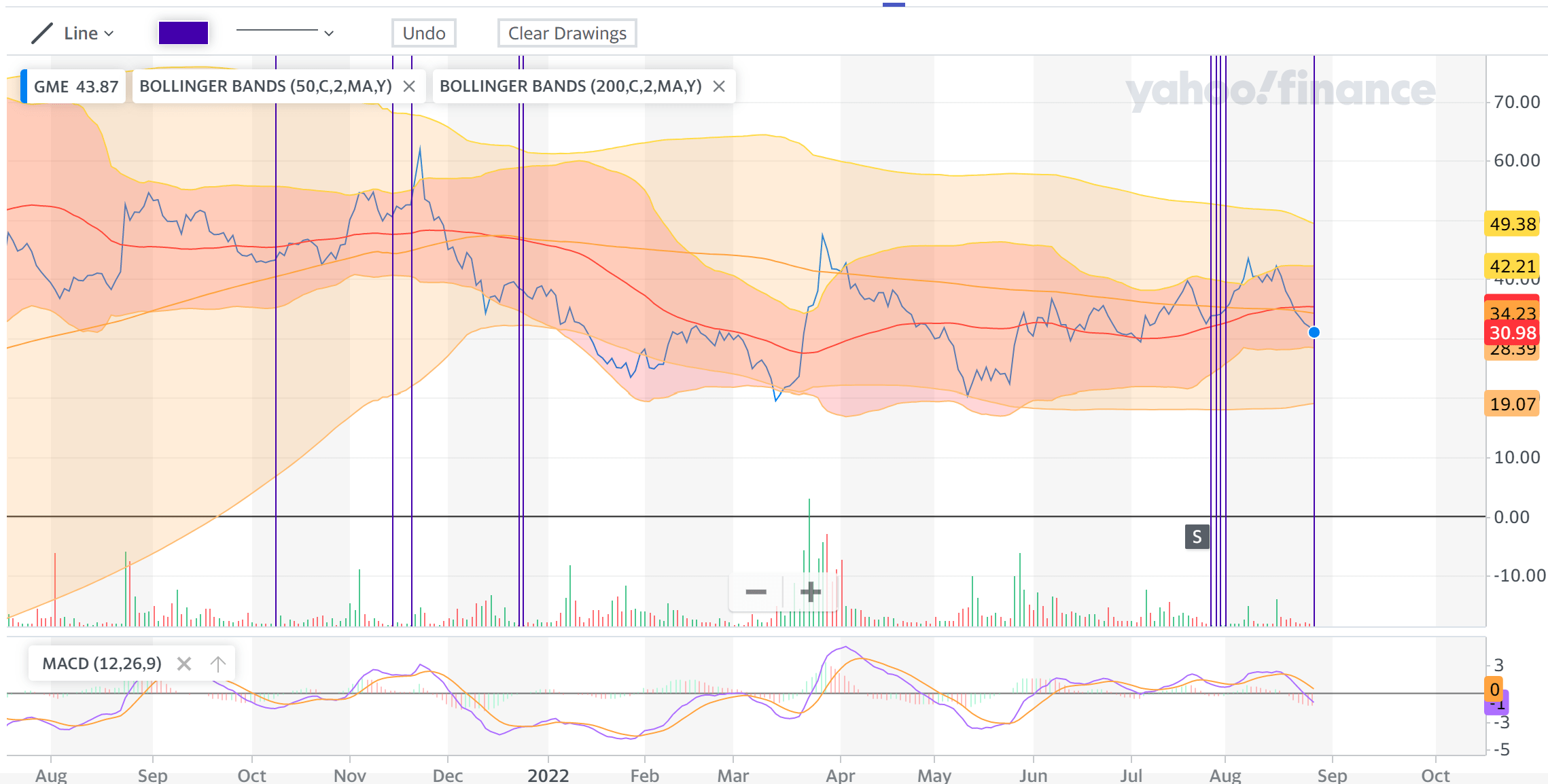Remove the BOLLINGER BANDS (200,C,2,MA,Y) indicator
1548x784 pixels.
click(720, 86)
